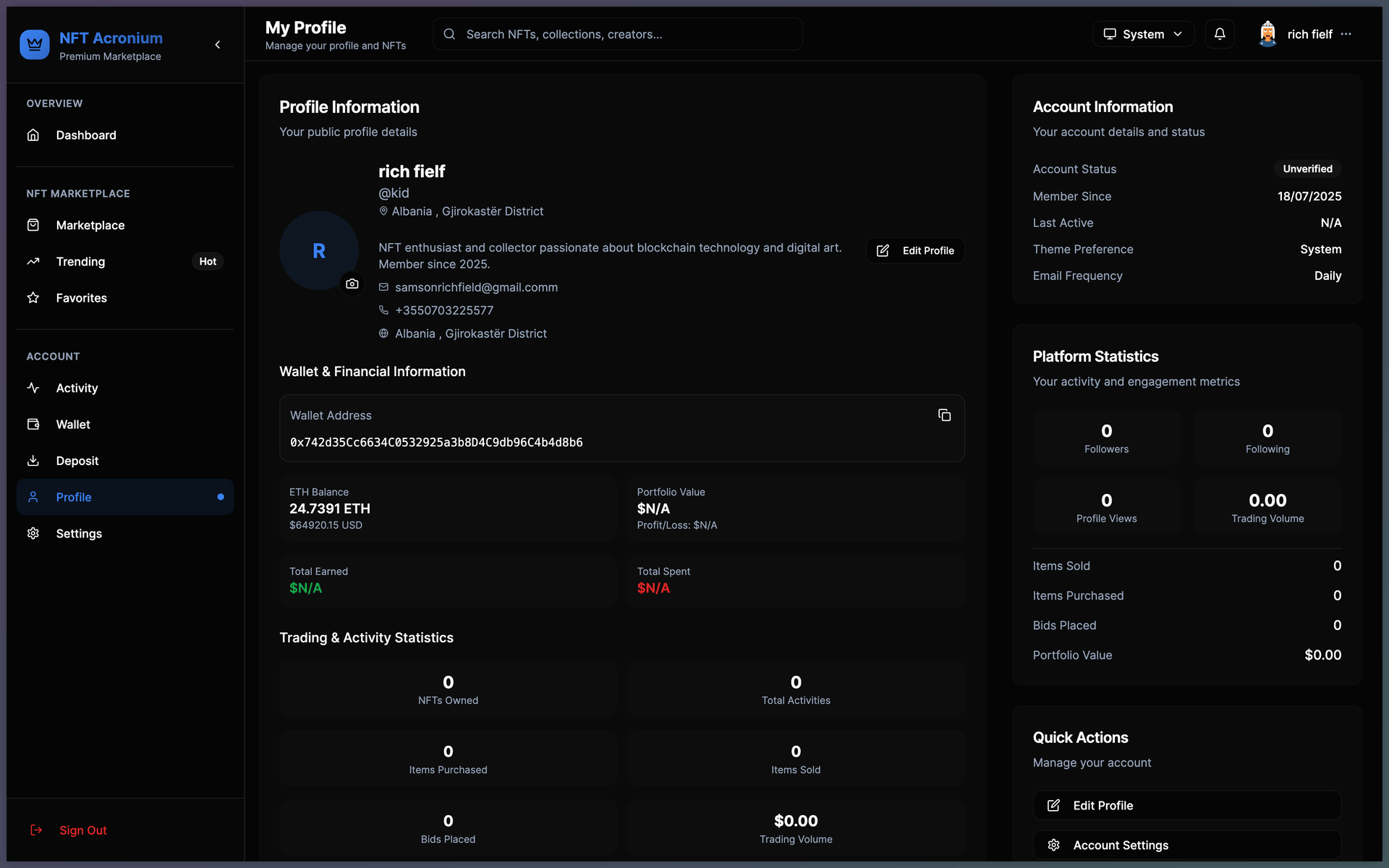Open the Dashboard from the sidebar
This screenshot has height=868, width=1389.
click(86, 135)
